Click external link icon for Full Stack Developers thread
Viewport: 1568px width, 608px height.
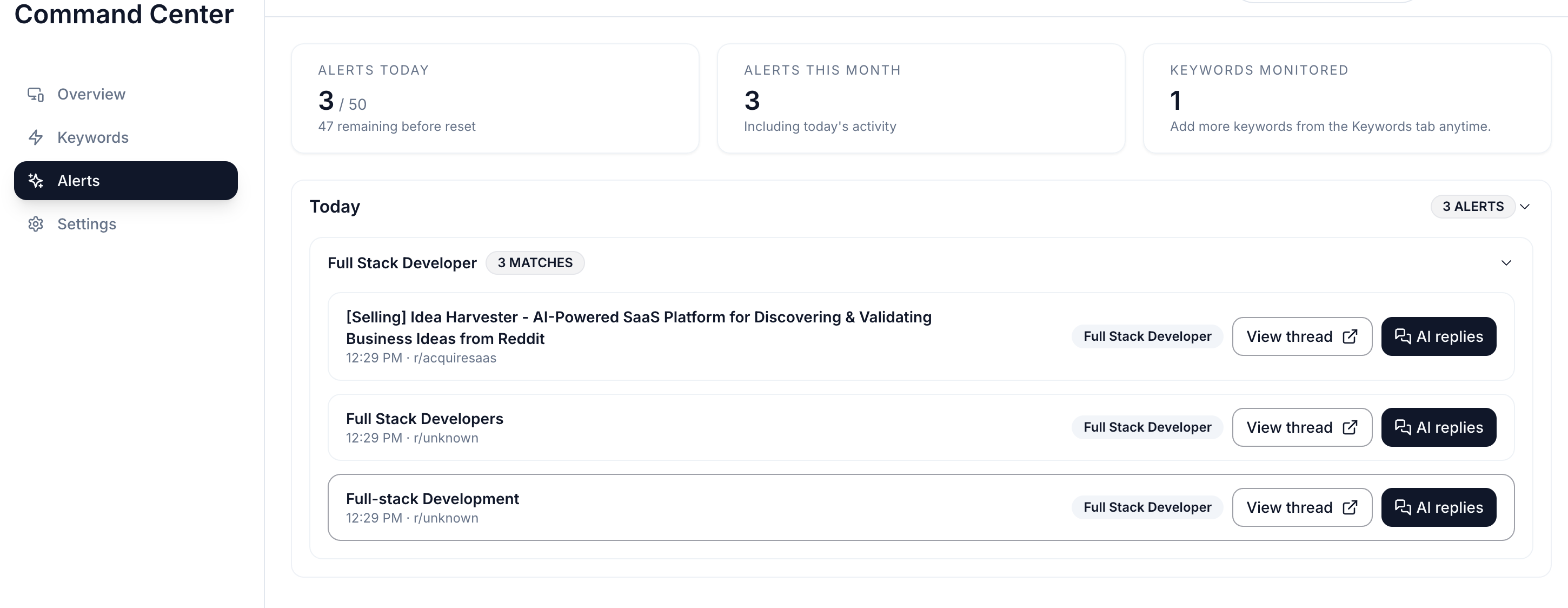point(1350,427)
